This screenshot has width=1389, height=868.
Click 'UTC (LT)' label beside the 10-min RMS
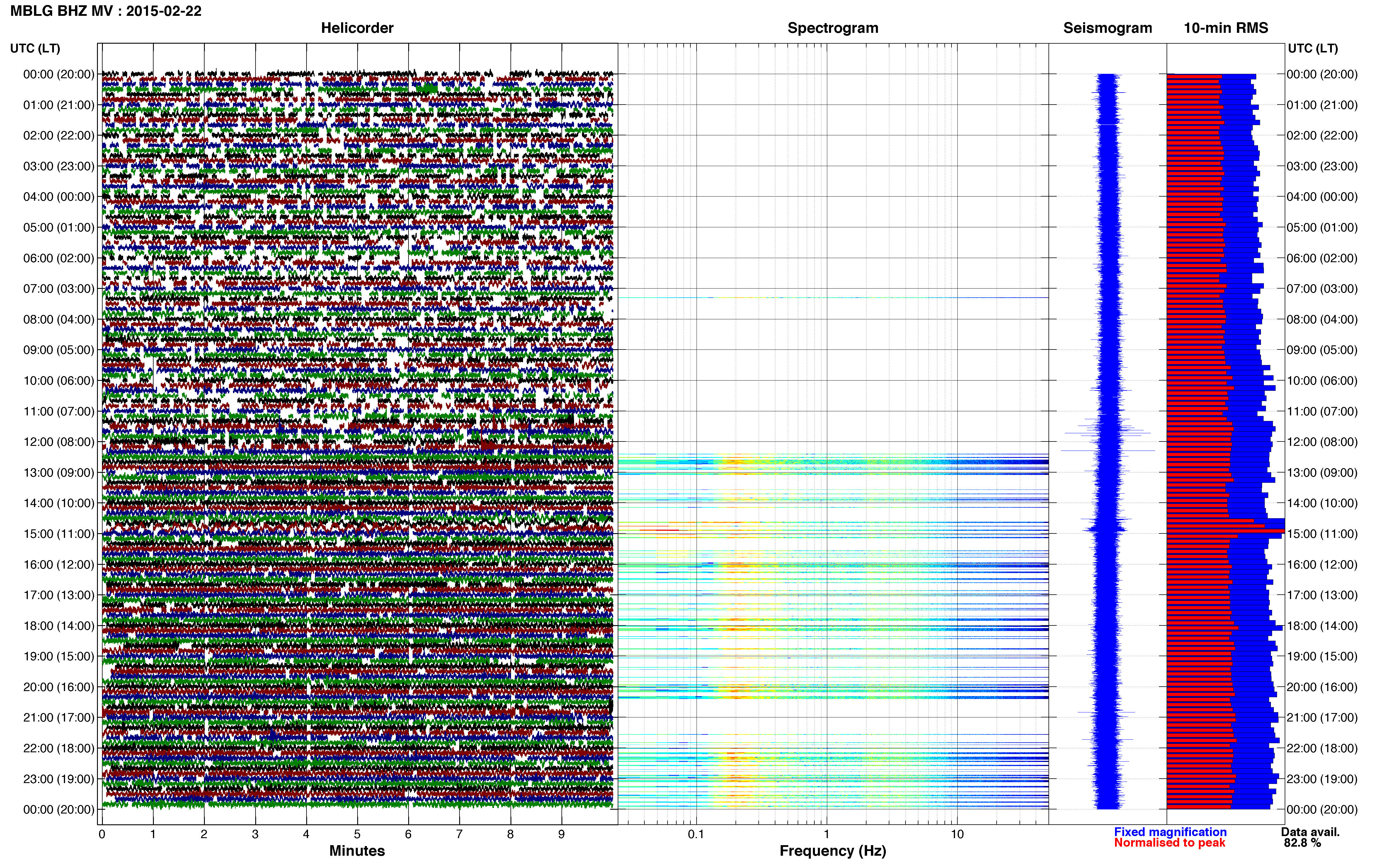(1313, 48)
